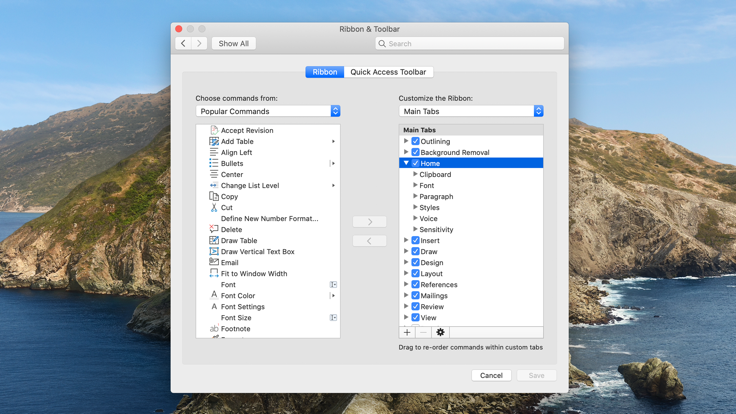The height and width of the screenshot is (414, 736).
Task: Click the Change List Level icon
Action: click(x=214, y=185)
